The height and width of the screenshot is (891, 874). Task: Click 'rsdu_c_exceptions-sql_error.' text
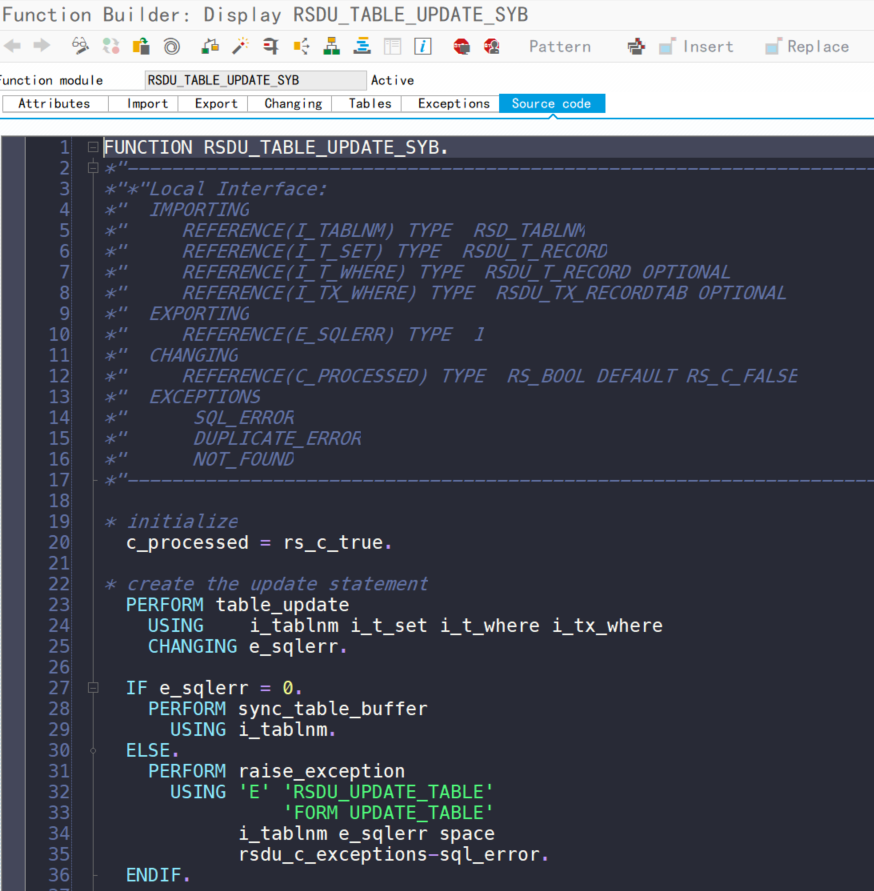393,855
